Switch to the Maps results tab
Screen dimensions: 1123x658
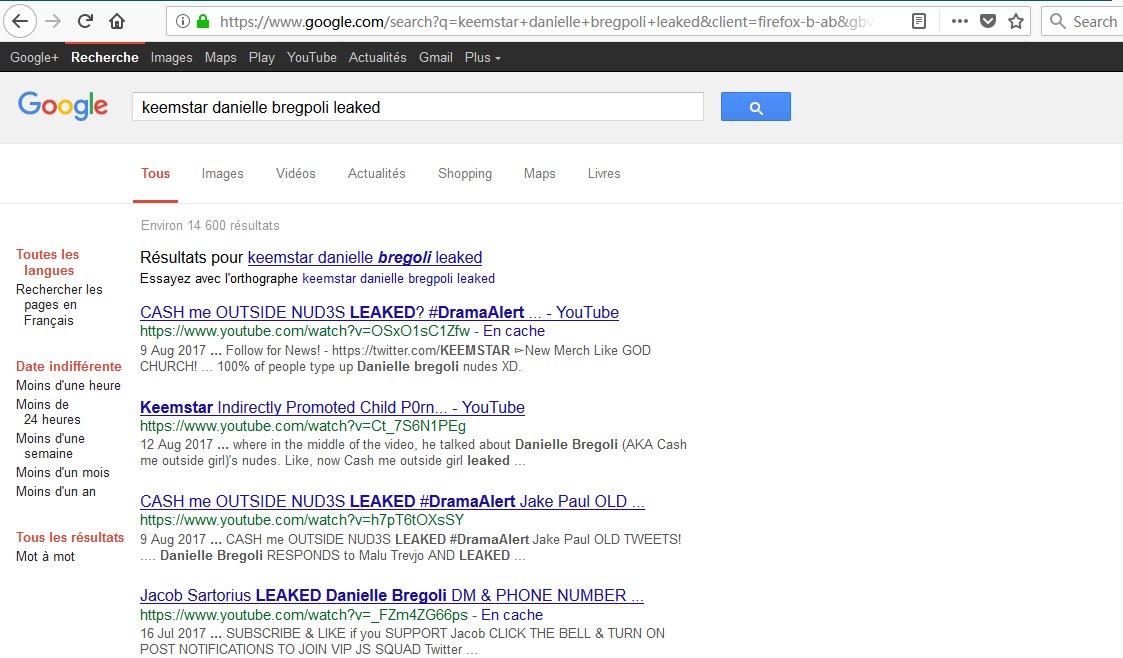(539, 173)
